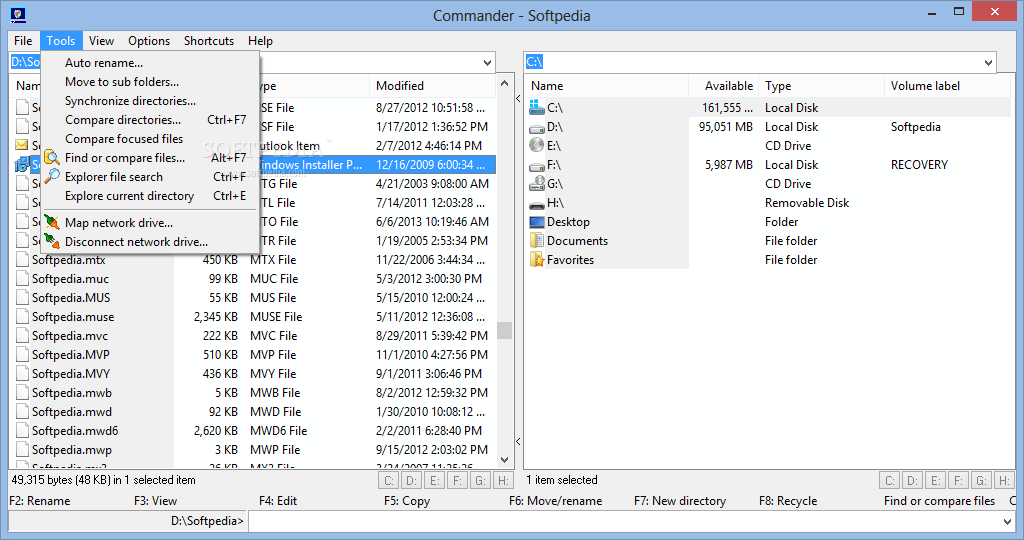Click the Documents folder icon
The width and height of the screenshot is (1024, 540).
tap(537, 240)
